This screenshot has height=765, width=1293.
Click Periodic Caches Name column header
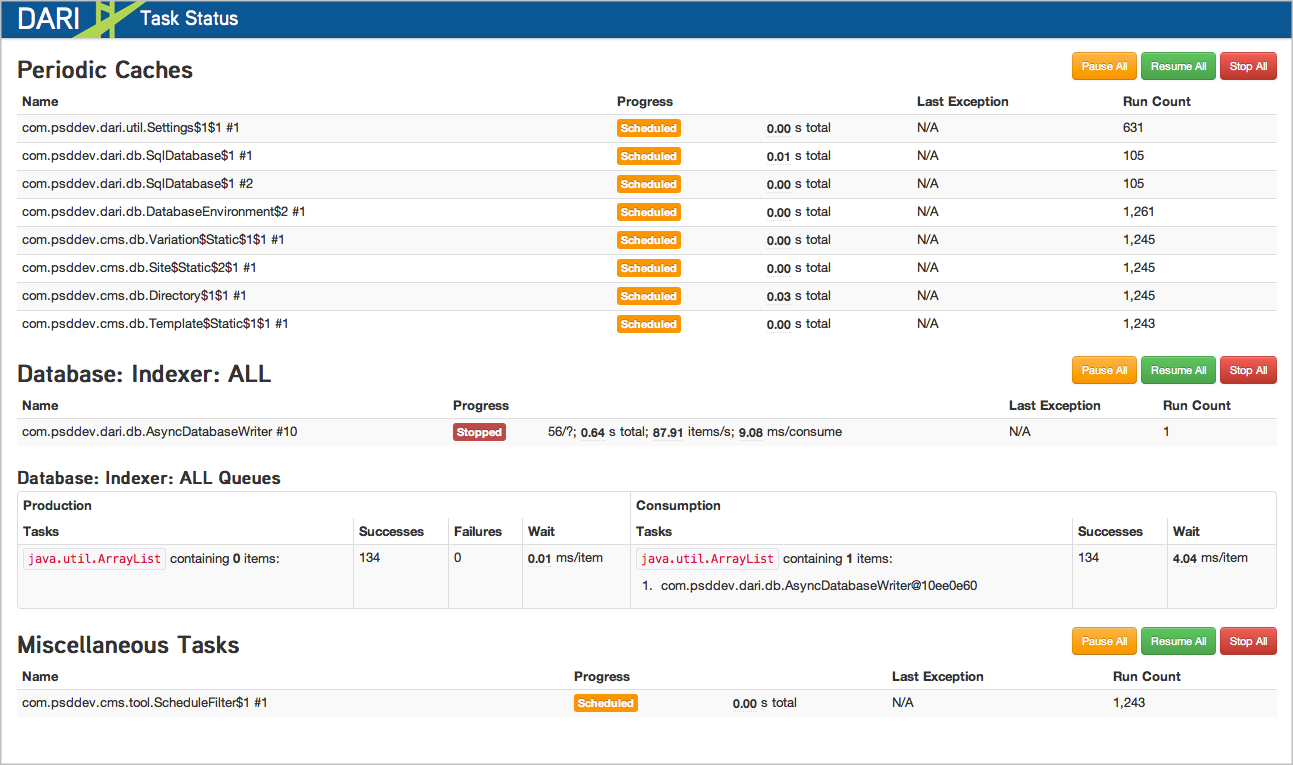coord(40,101)
